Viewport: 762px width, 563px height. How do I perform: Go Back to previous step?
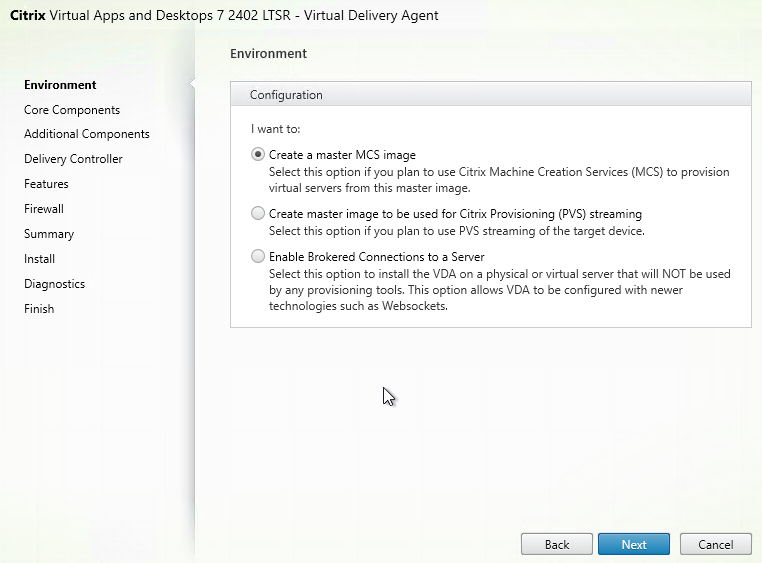pyautogui.click(x=556, y=544)
